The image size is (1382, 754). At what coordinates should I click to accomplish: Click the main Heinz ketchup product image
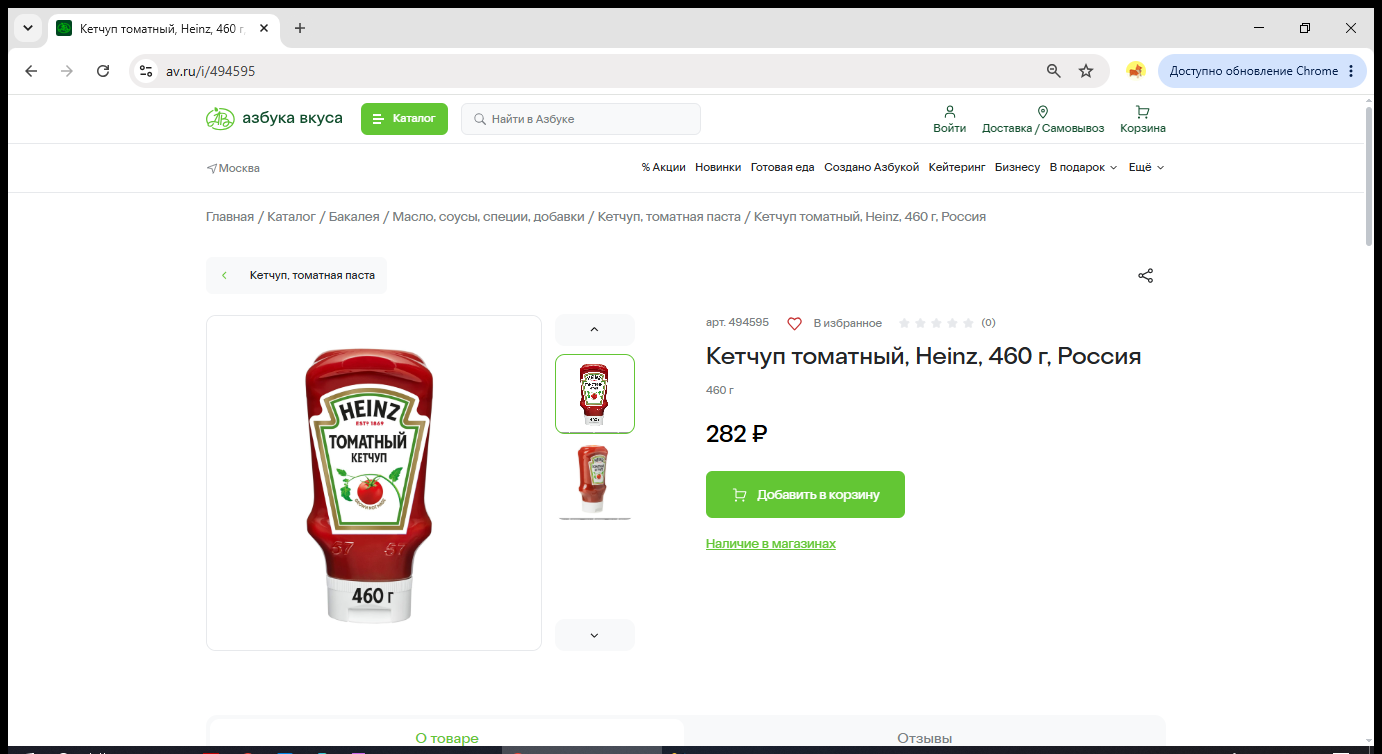pos(374,483)
